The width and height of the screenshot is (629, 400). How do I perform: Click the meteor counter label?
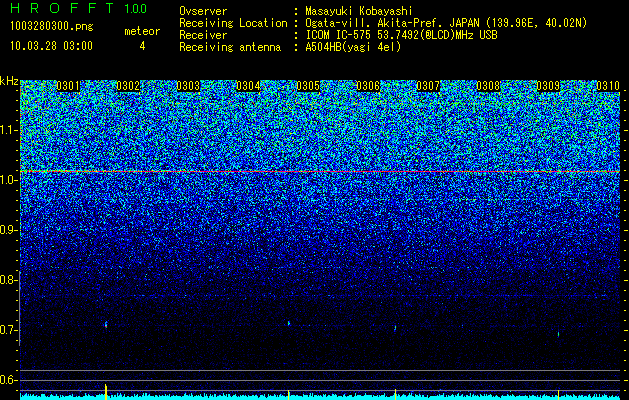142,31
